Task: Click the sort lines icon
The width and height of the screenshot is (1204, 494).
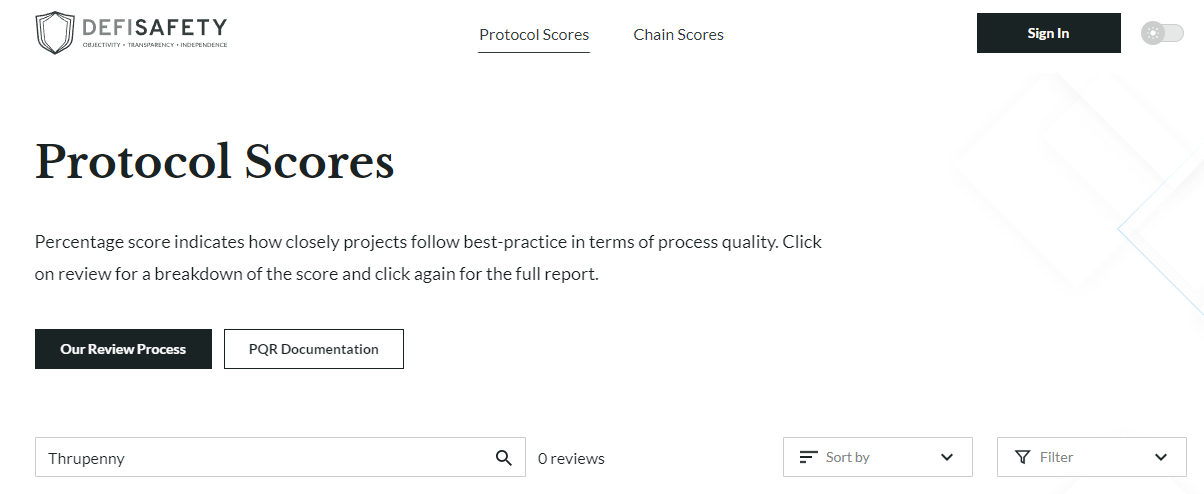Action: click(809, 457)
